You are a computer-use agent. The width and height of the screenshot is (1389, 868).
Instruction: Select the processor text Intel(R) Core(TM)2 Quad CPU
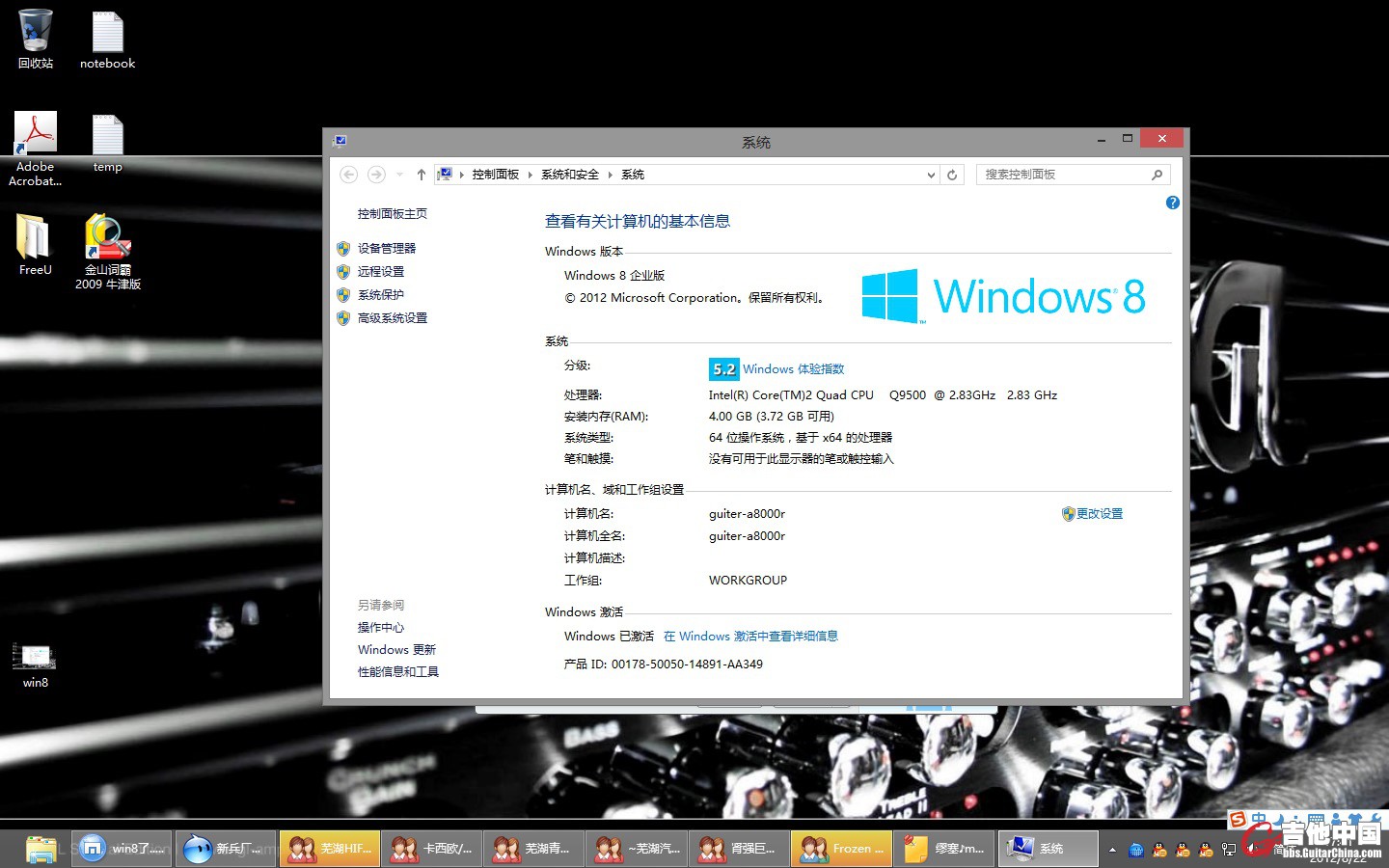tap(791, 395)
